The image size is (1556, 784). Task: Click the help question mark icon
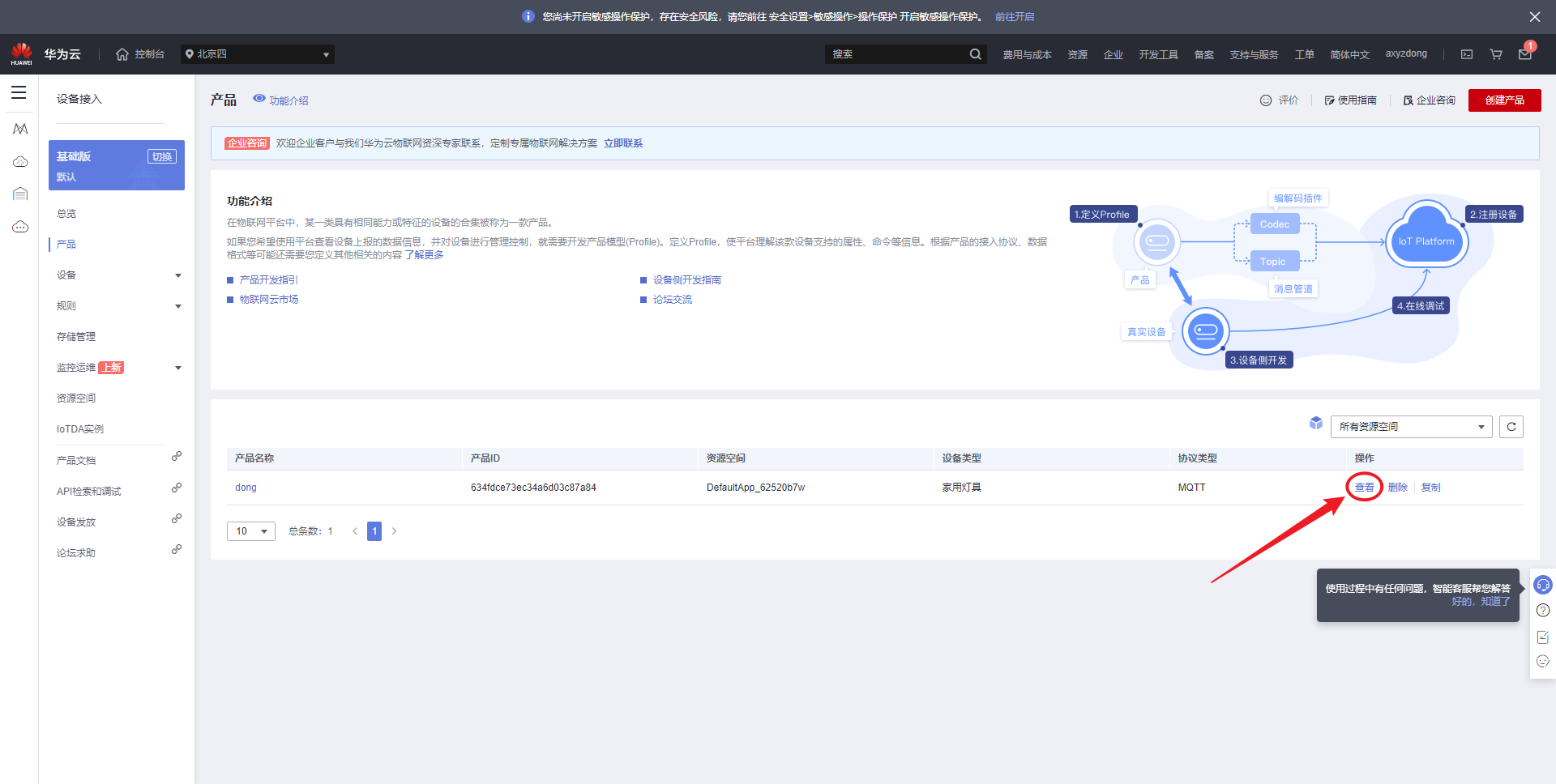click(x=1543, y=611)
